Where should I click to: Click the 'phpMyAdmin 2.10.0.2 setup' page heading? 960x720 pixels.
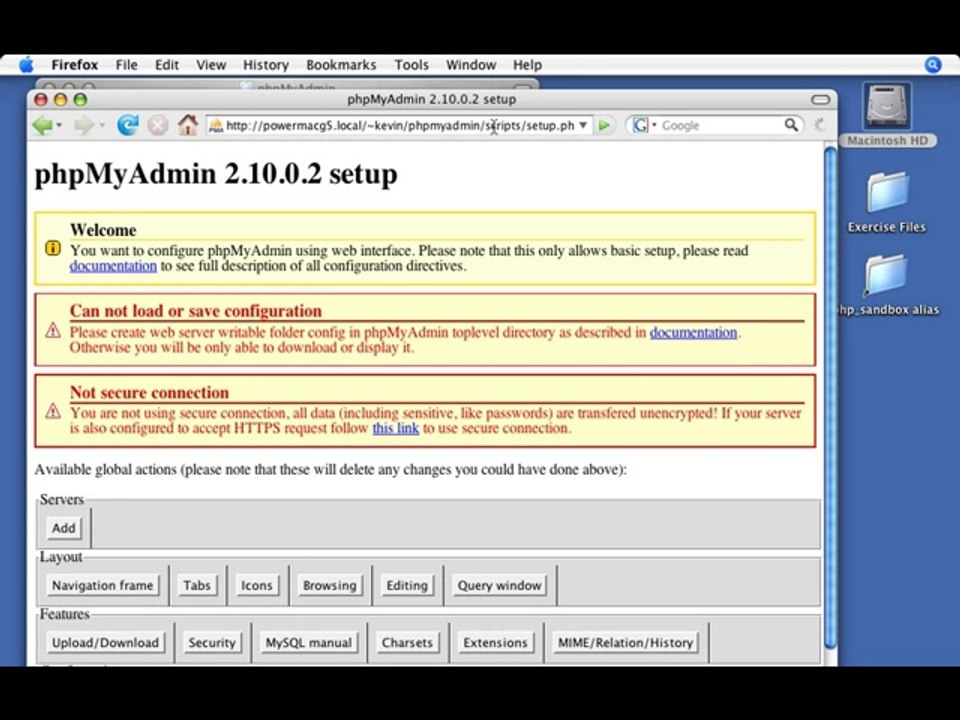(x=216, y=174)
